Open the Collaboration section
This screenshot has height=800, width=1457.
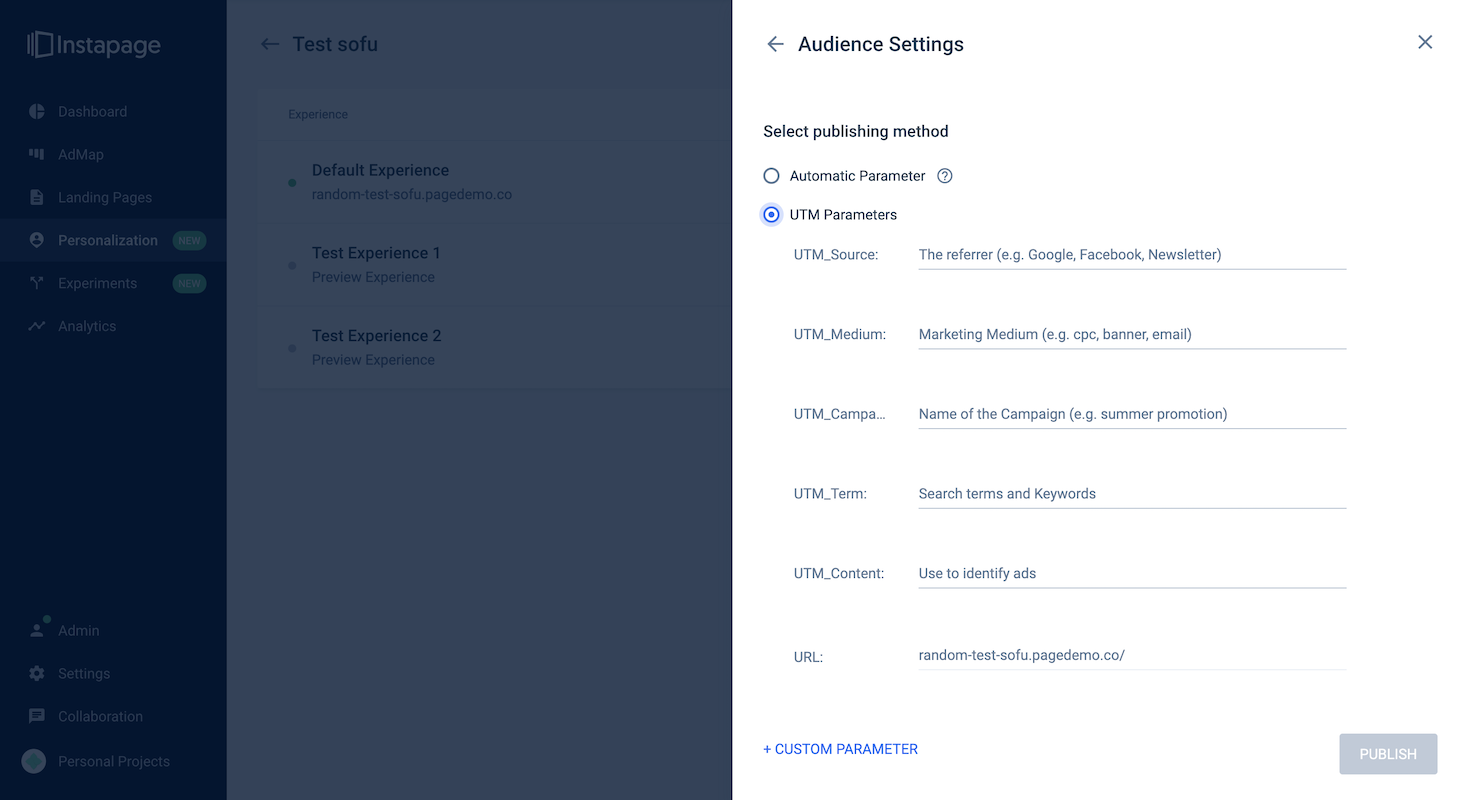pos(100,716)
